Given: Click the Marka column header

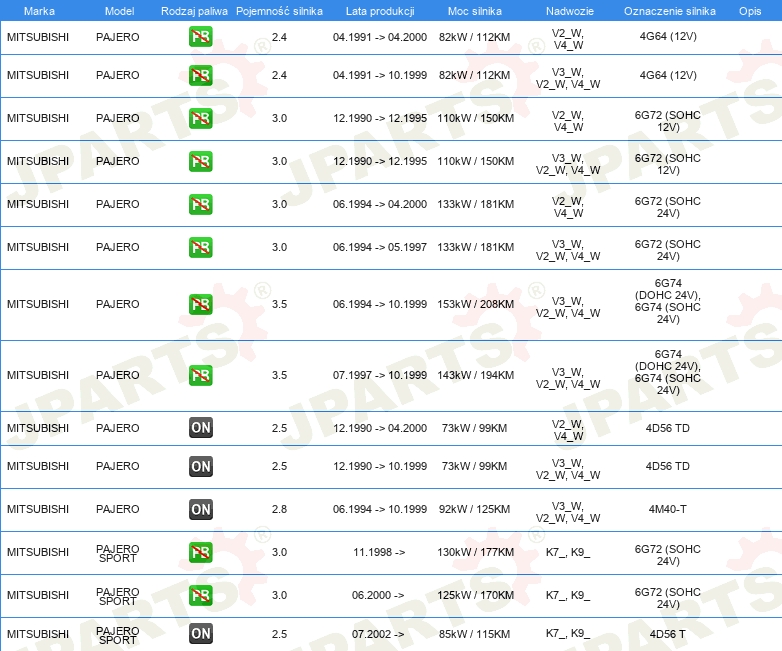Looking at the screenshot, I should pos(39,11).
